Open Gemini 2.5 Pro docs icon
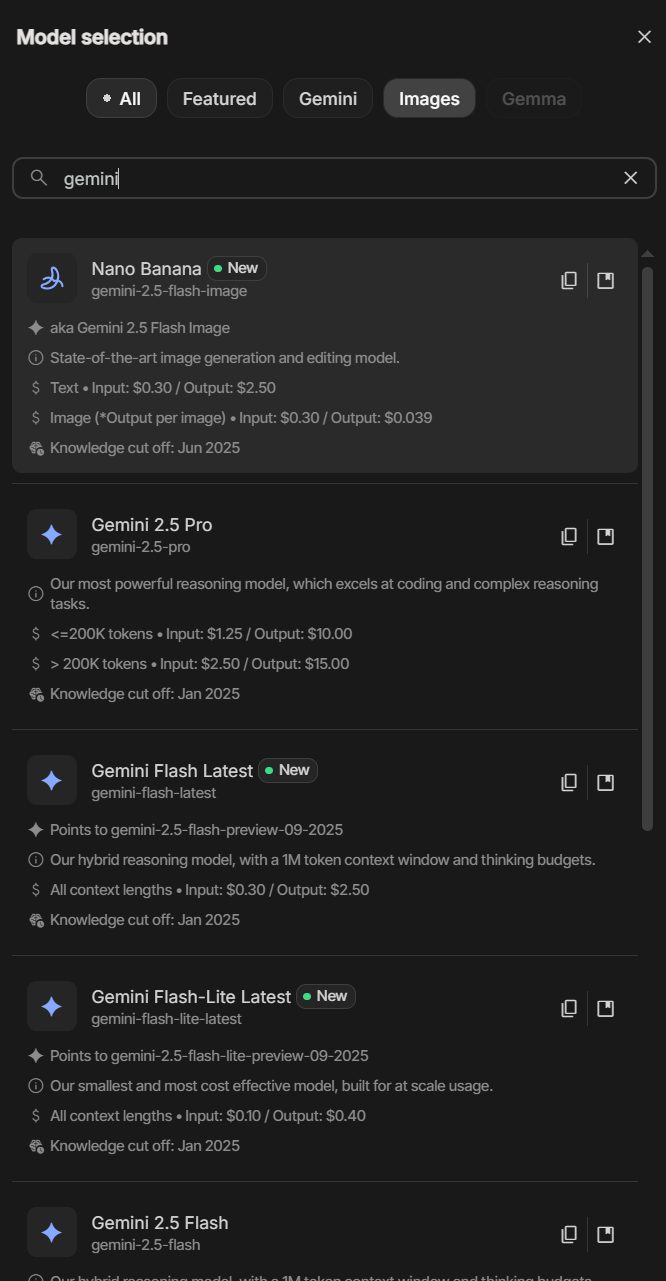The width and height of the screenshot is (666, 1281). click(605, 537)
